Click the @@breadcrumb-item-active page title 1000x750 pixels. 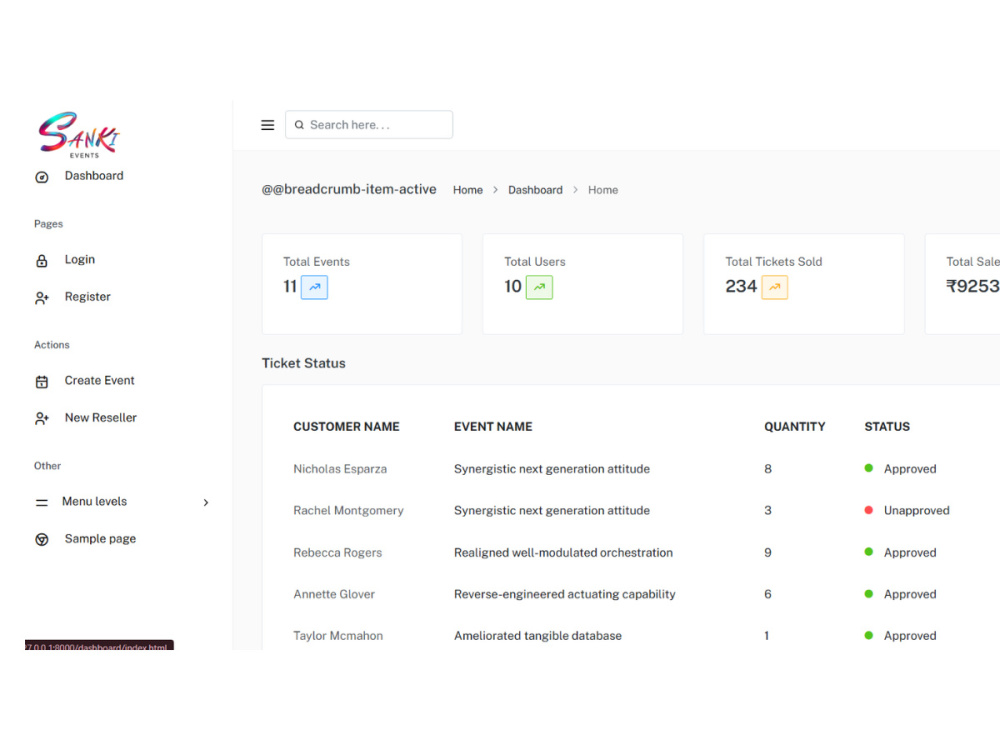pos(349,189)
